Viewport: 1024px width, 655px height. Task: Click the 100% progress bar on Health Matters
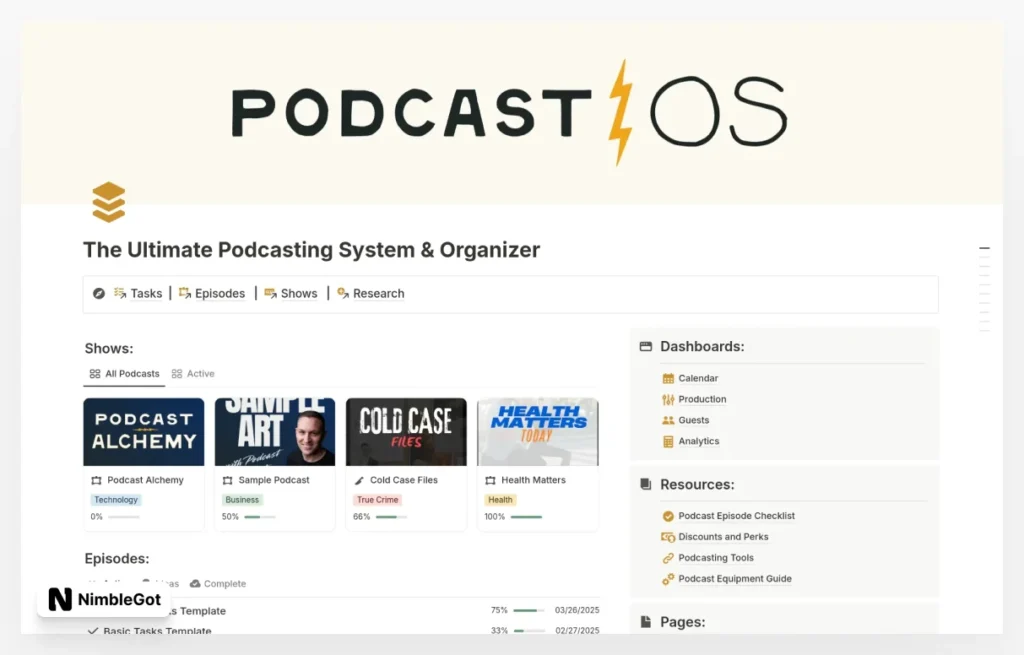pos(526,517)
